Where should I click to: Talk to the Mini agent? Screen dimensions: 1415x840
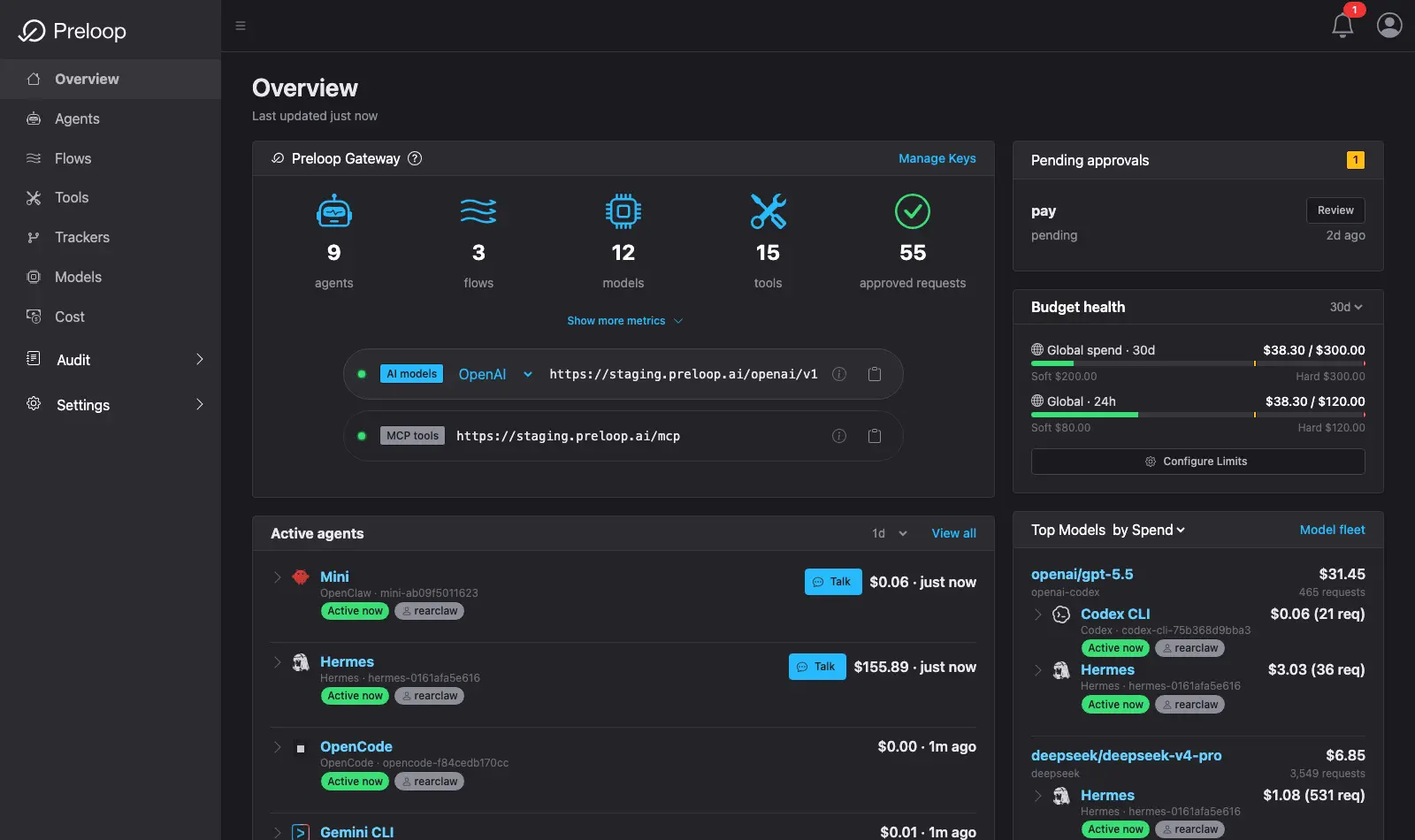pos(833,582)
